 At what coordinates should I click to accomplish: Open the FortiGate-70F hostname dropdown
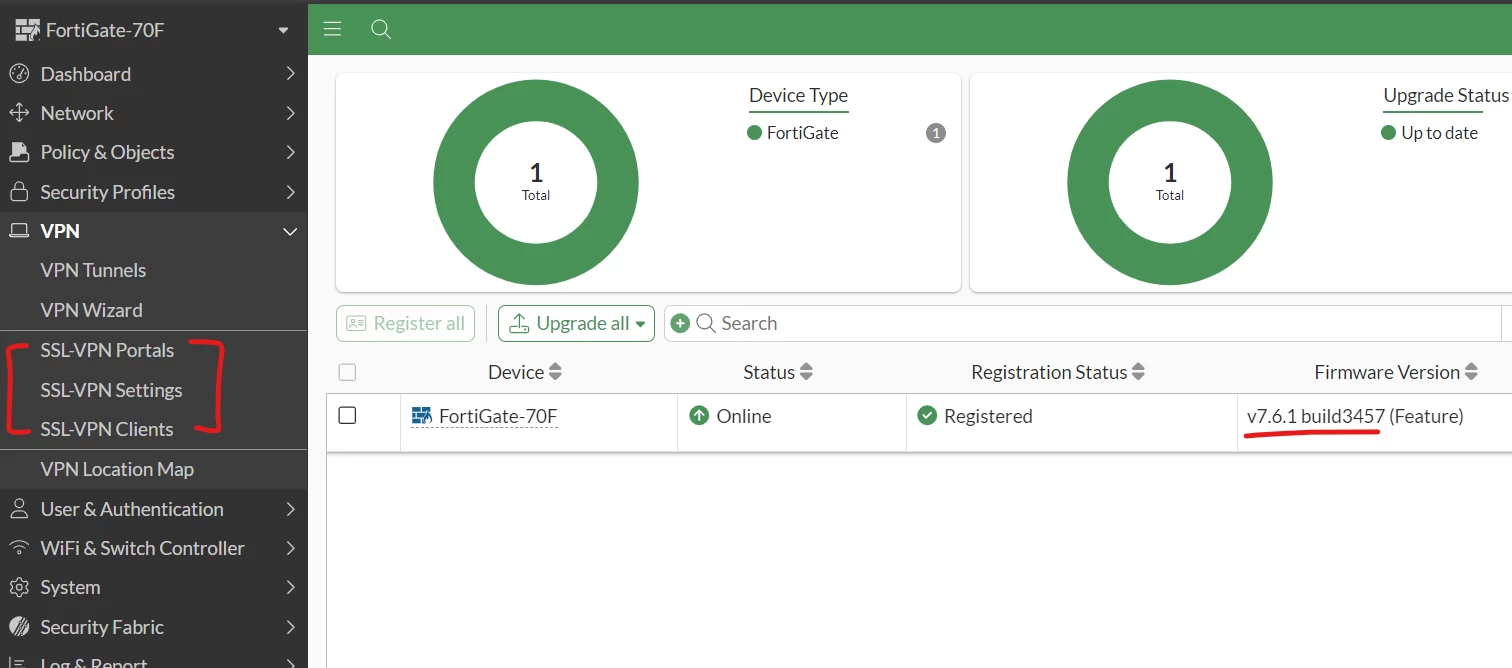[283, 30]
